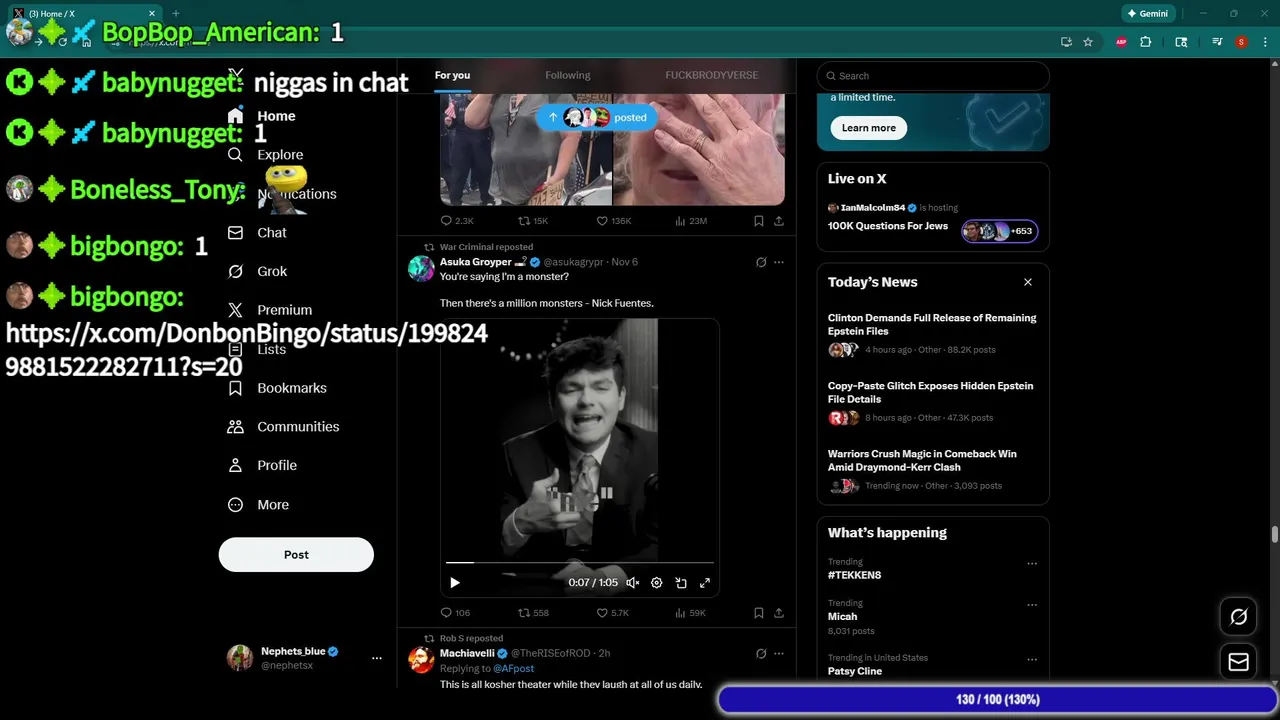Image resolution: width=1280 pixels, height=720 pixels.
Task: Share the top video post
Action: pyautogui.click(x=779, y=221)
